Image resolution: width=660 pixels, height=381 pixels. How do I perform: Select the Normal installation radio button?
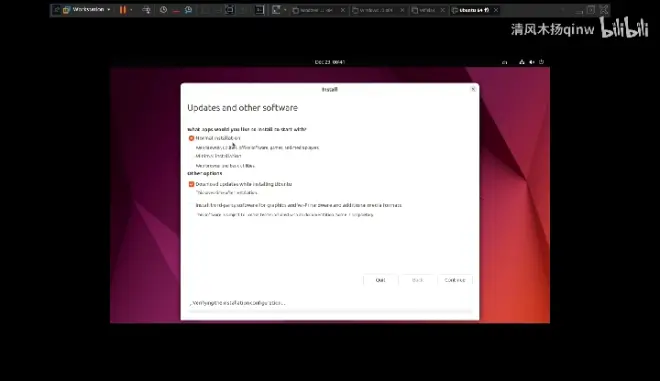[x=191, y=138]
